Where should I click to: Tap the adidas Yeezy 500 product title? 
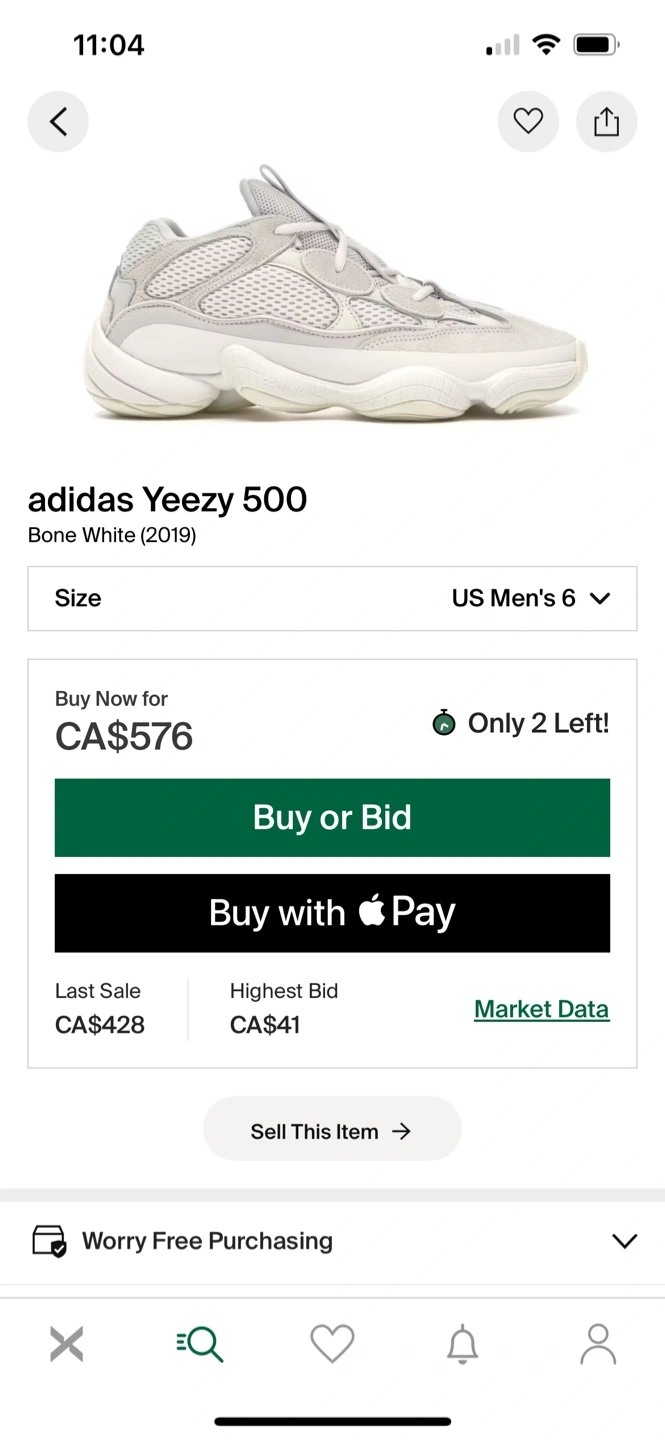pos(167,499)
